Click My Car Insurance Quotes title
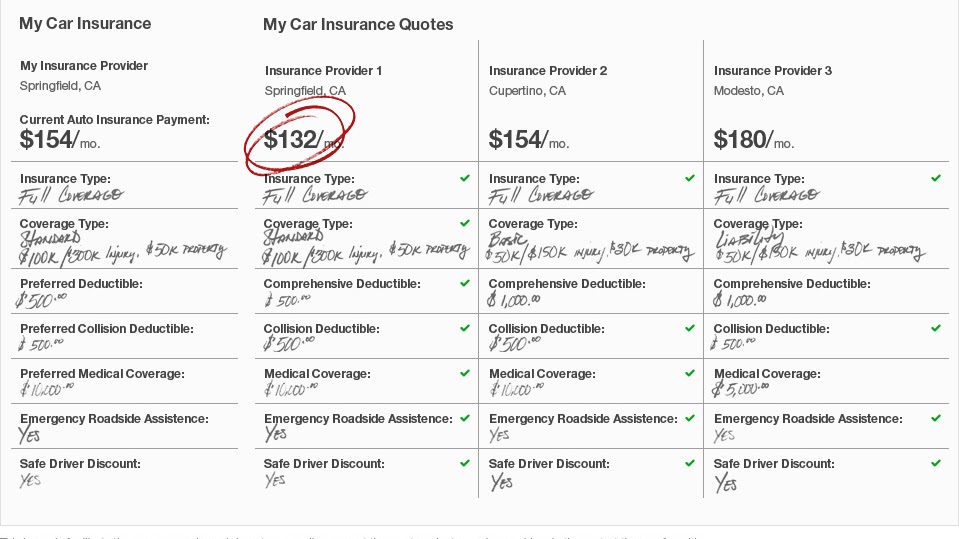 [x=358, y=24]
